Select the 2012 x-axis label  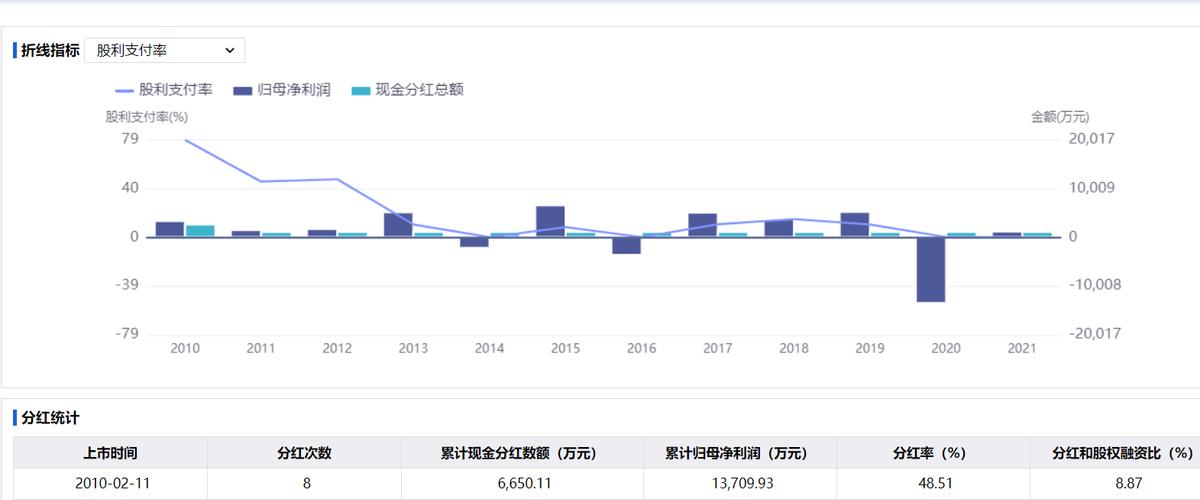pyautogui.click(x=337, y=348)
